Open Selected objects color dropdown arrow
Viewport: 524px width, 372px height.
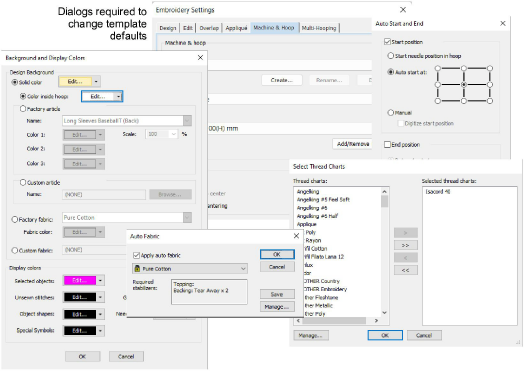coord(100,280)
